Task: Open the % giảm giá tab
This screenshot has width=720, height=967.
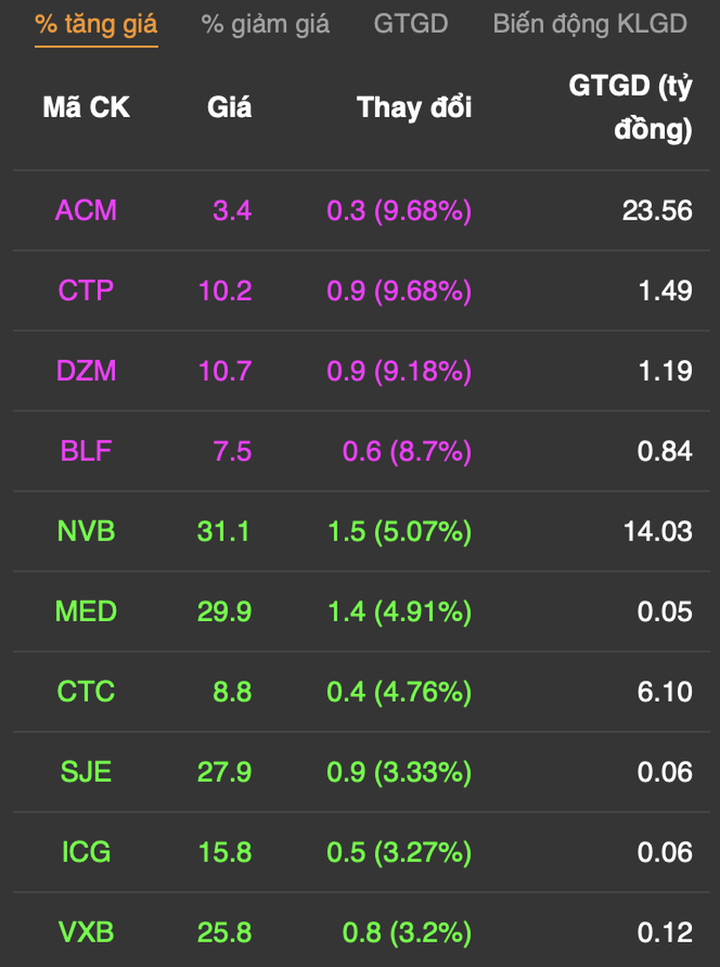Action: tap(265, 24)
